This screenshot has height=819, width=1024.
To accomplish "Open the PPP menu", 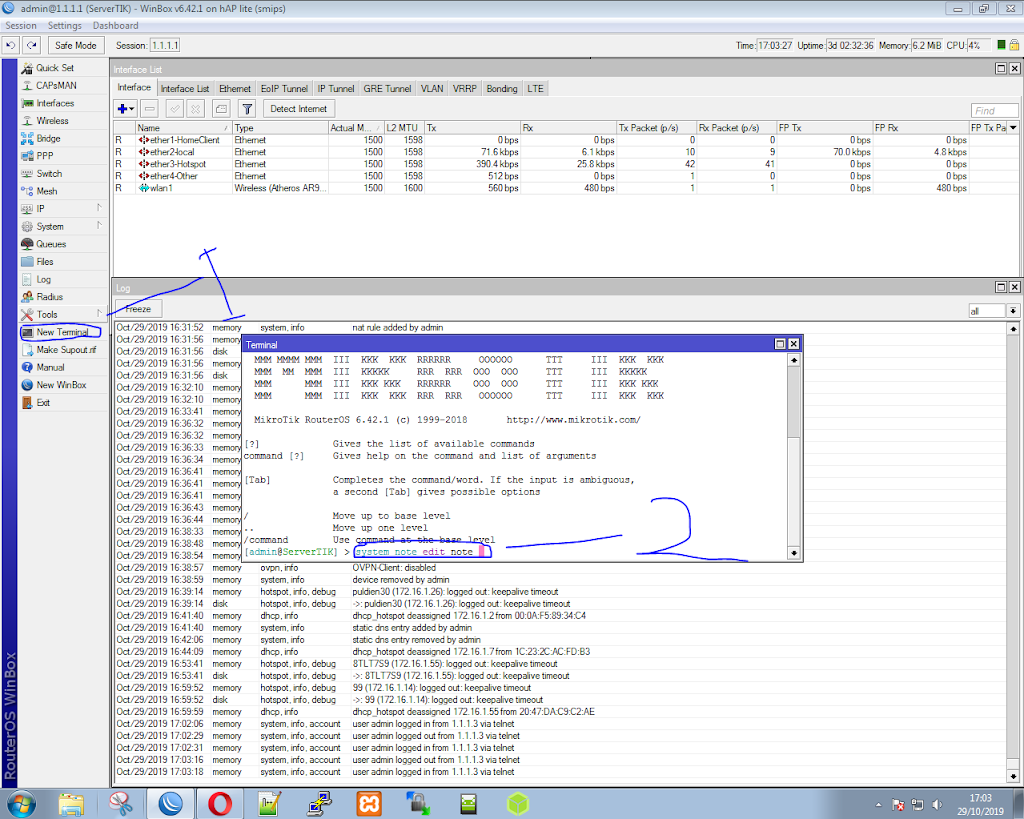I will [x=44, y=156].
